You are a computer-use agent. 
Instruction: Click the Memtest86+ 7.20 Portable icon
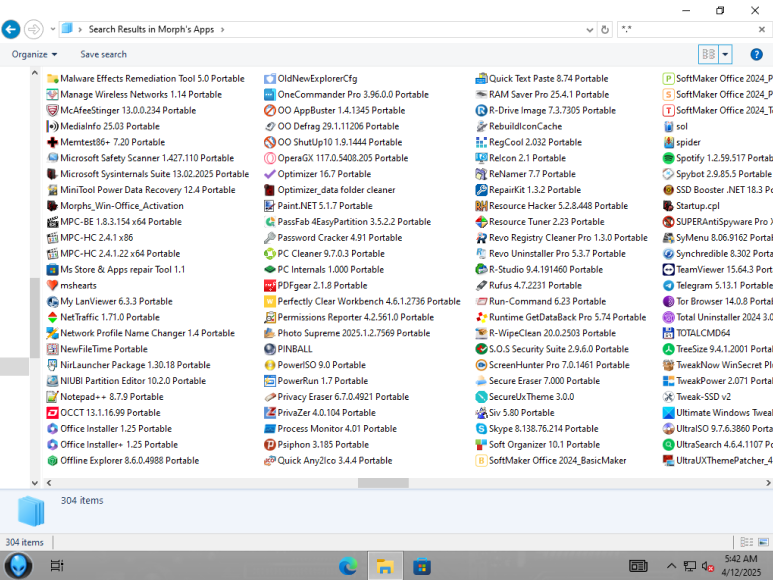click(x=52, y=142)
